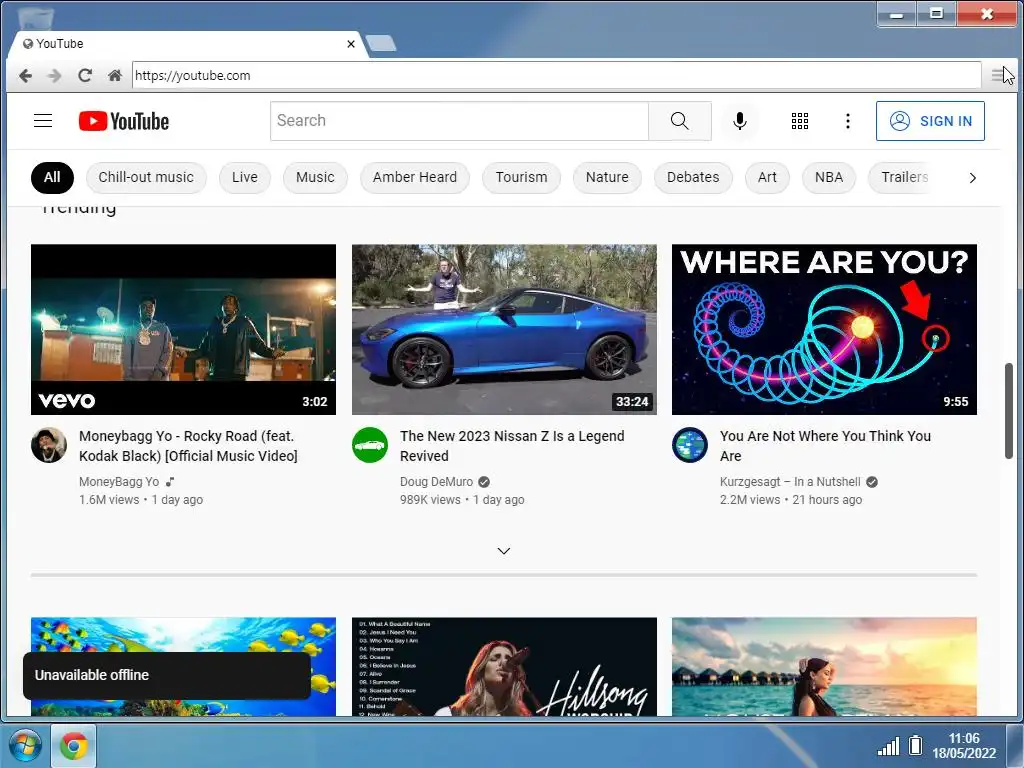Select the Live filter chip
This screenshot has height=768, width=1024.
tap(245, 178)
